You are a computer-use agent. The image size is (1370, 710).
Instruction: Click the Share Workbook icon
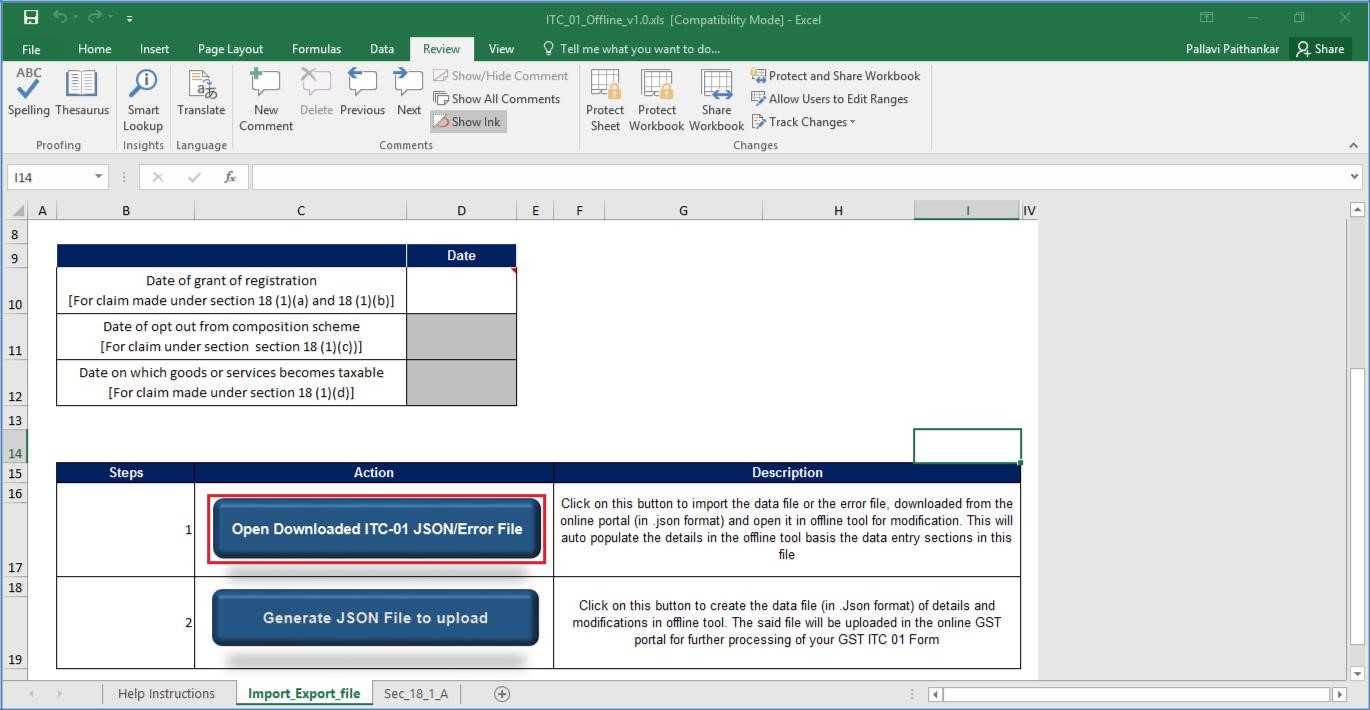(x=716, y=98)
